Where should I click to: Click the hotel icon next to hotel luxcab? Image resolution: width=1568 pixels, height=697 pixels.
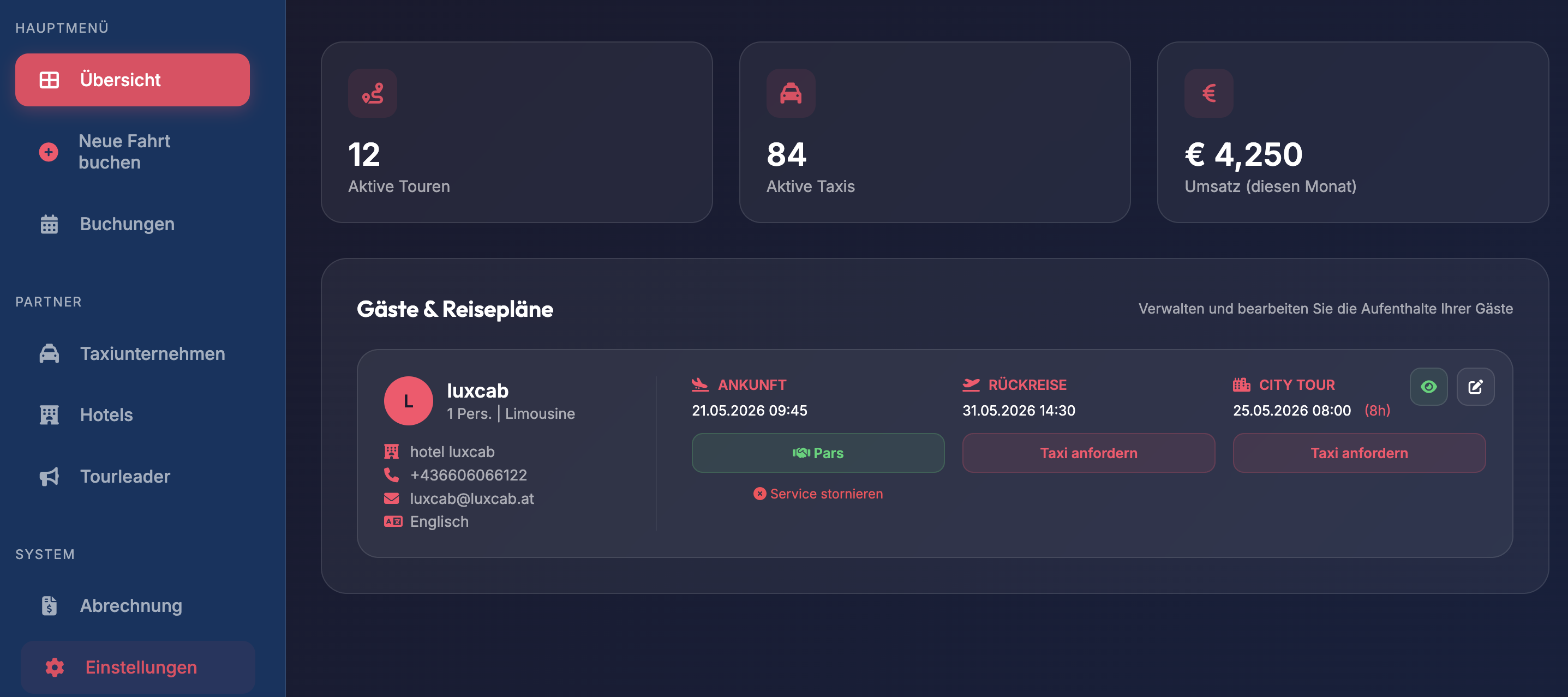click(391, 452)
